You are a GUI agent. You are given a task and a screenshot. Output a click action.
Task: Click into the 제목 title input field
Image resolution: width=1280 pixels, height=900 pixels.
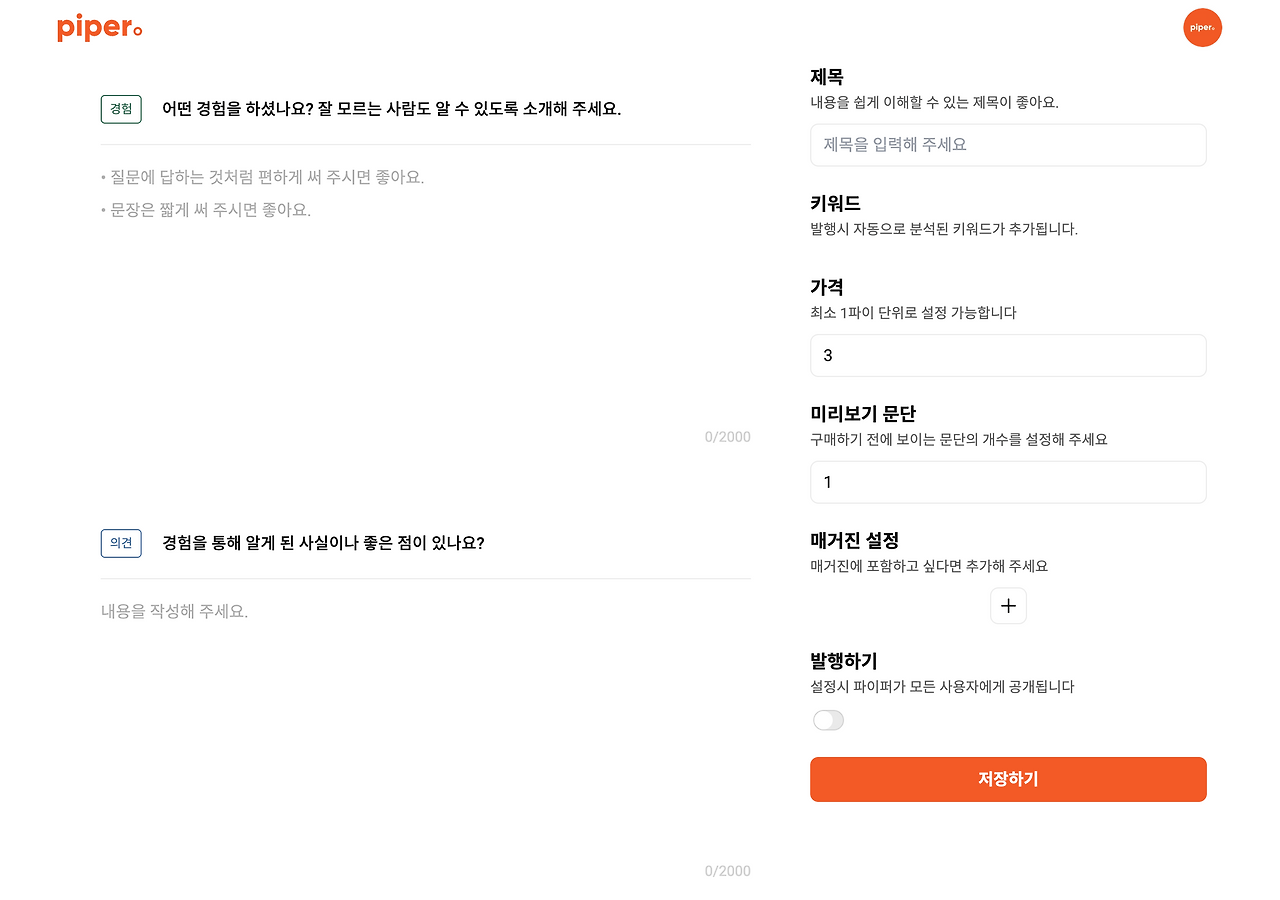[1008, 145]
